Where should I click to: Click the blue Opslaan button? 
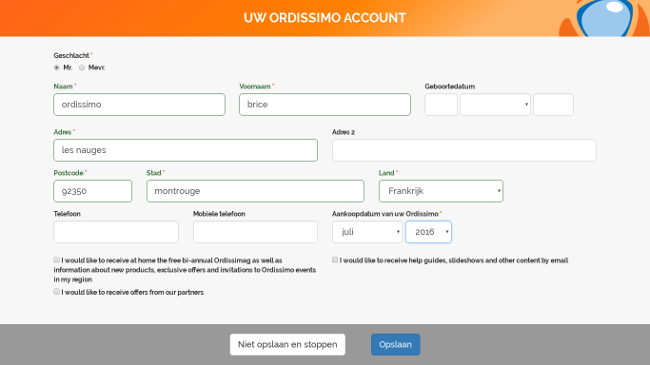pos(395,345)
